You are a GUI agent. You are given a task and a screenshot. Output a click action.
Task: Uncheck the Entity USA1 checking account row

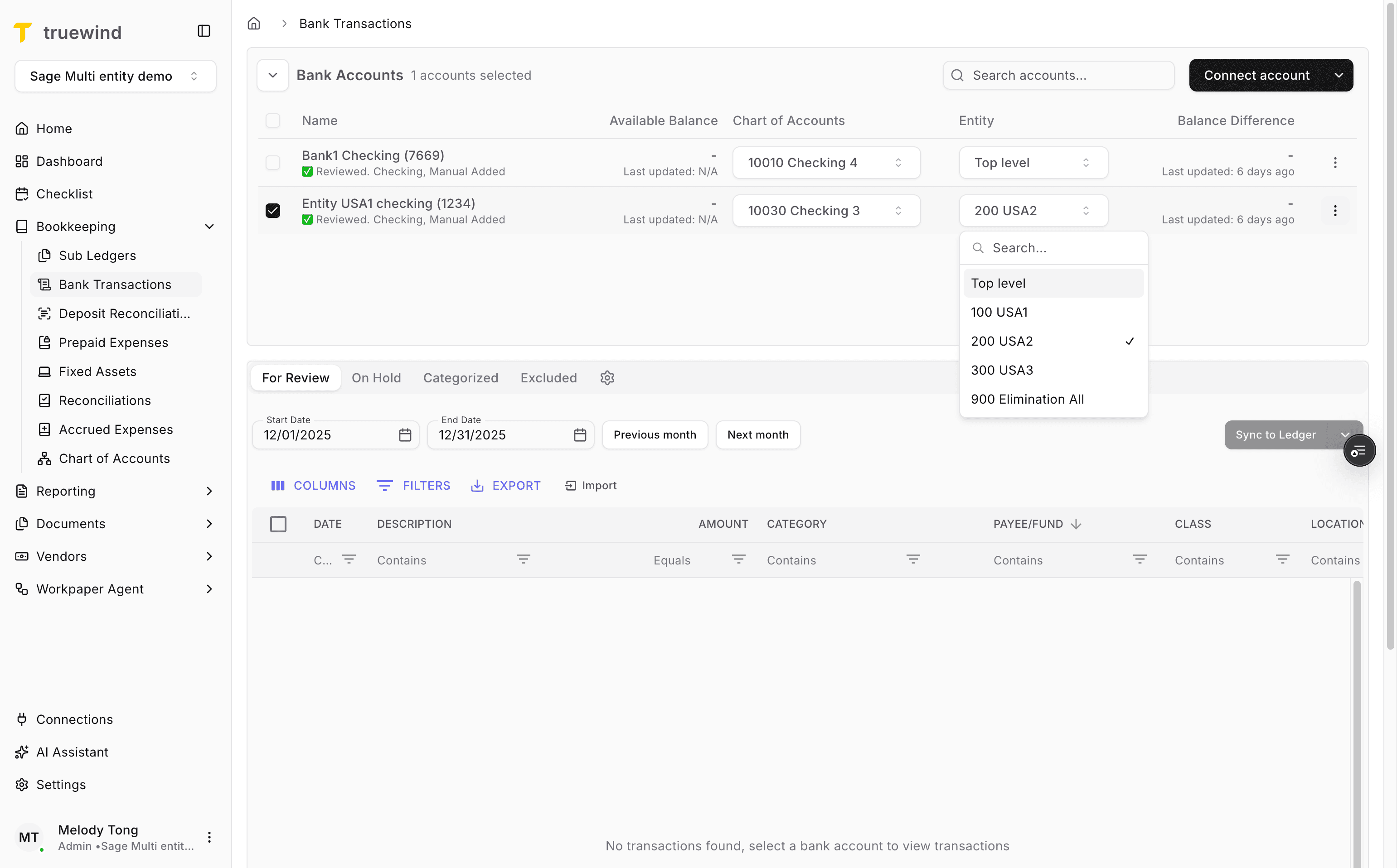pyautogui.click(x=272, y=210)
